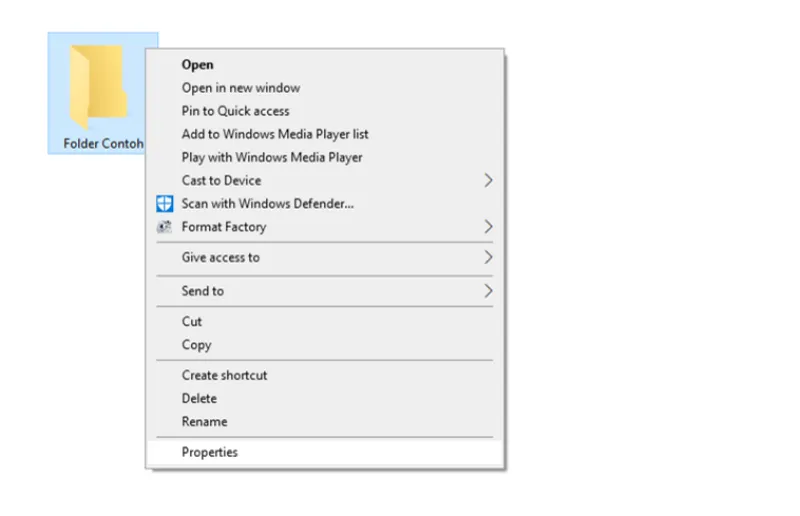Open the Format Factory menu entry
This screenshot has width=800, height=516.
pyautogui.click(x=324, y=227)
